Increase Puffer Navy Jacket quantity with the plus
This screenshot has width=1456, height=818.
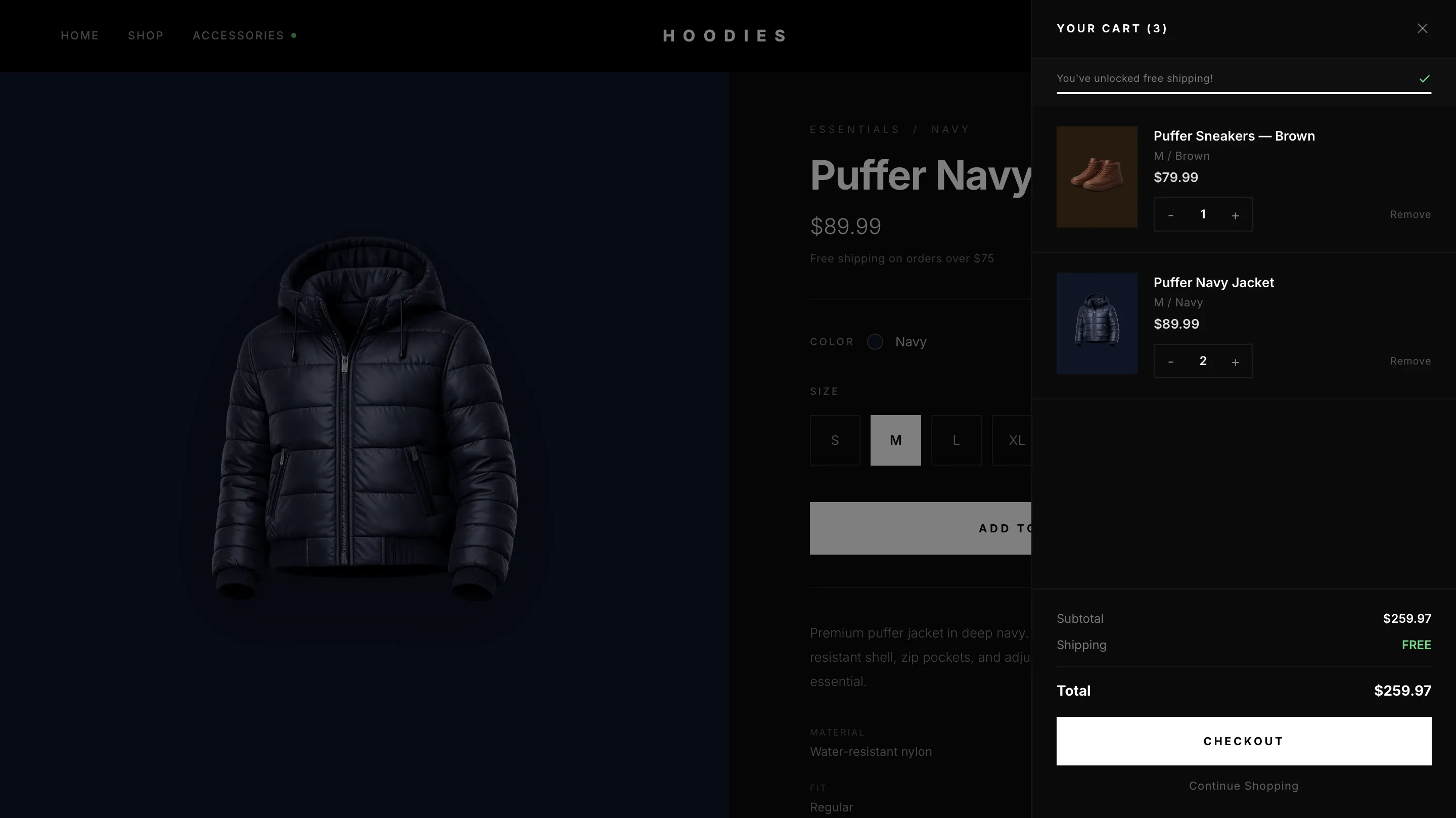click(1235, 361)
